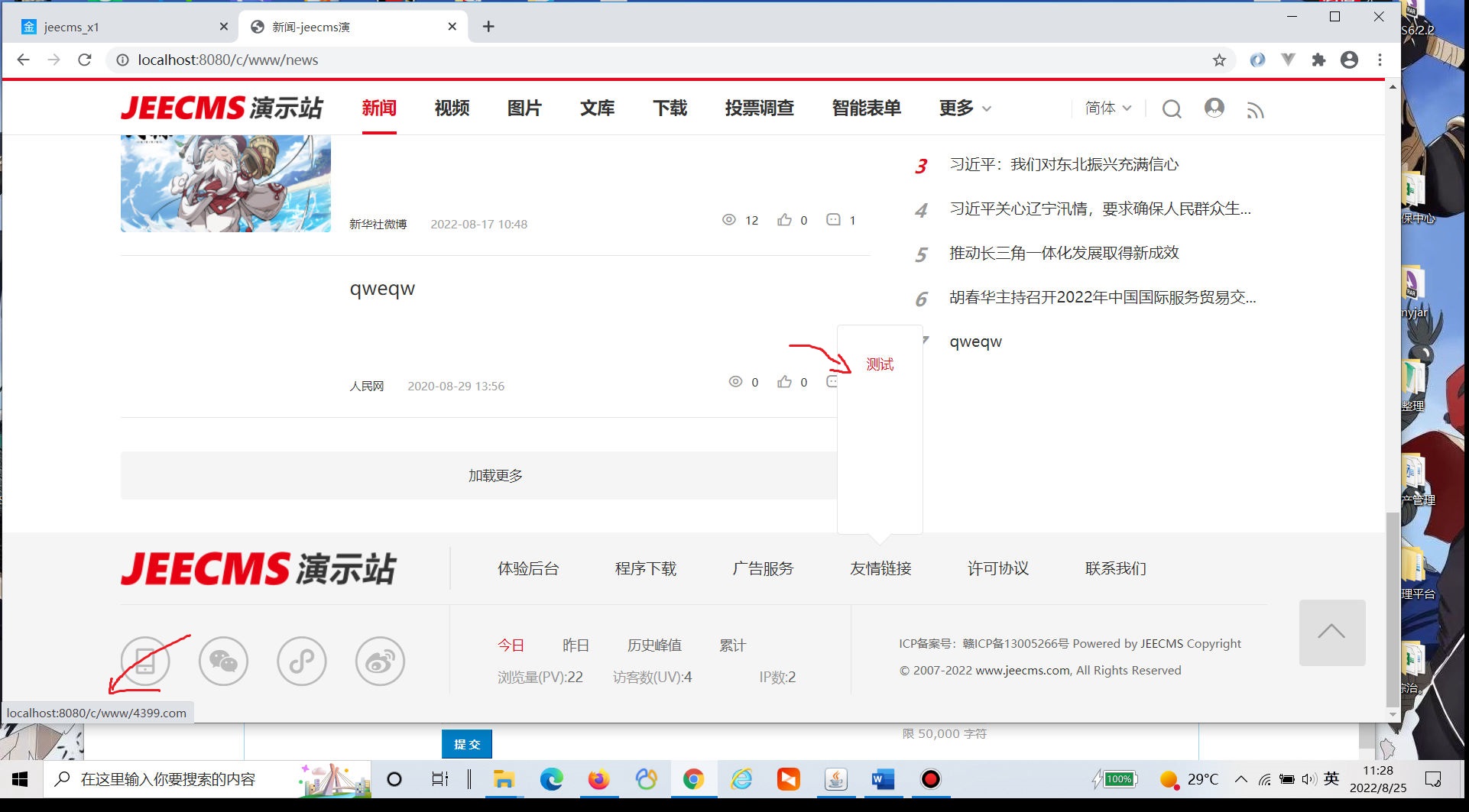
Task: Open the WeChat social icon in footer
Action: tap(223, 662)
